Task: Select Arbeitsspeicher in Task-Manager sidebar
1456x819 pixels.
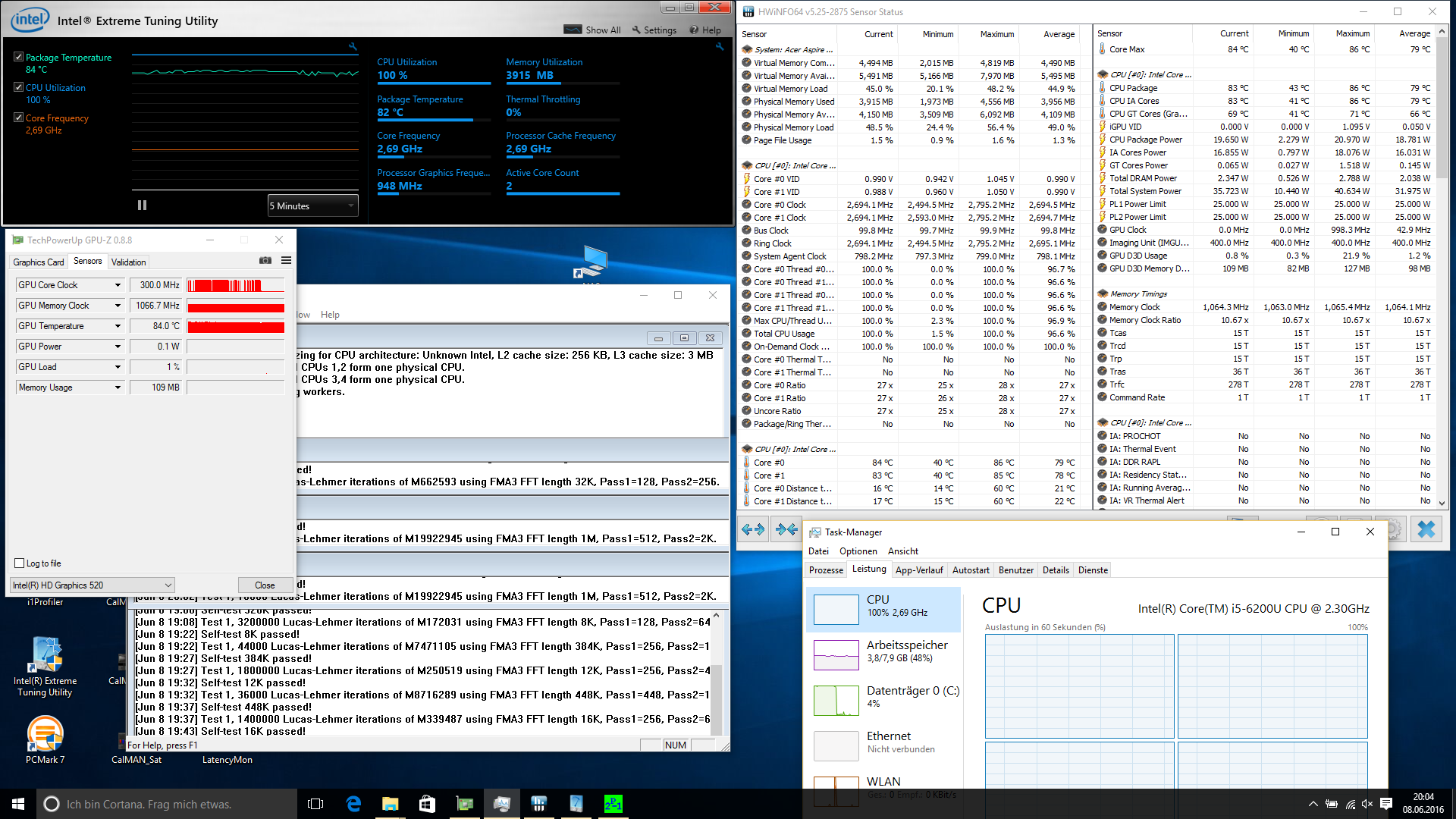Action: pos(883,652)
